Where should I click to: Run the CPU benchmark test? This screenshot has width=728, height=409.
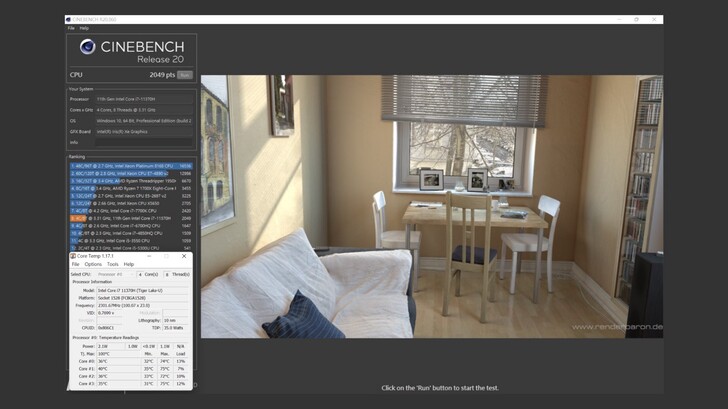[185, 75]
